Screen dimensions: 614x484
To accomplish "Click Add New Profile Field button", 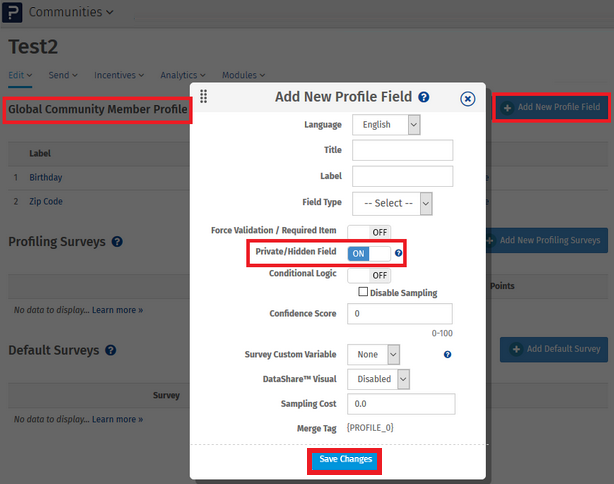I will pyautogui.click(x=552, y=107).
